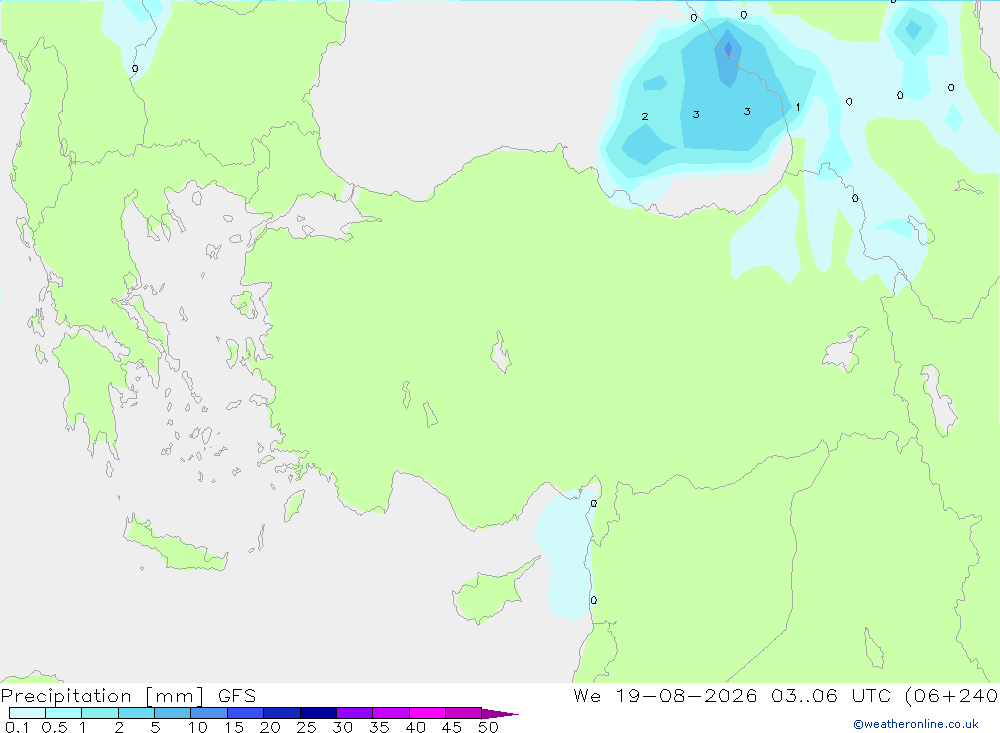Click the date text "We 19-08-2026"

[665, 696]
